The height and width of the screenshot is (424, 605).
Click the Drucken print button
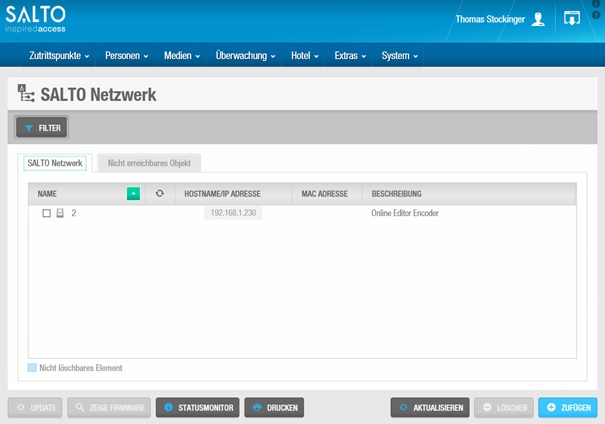coord(274,407)
